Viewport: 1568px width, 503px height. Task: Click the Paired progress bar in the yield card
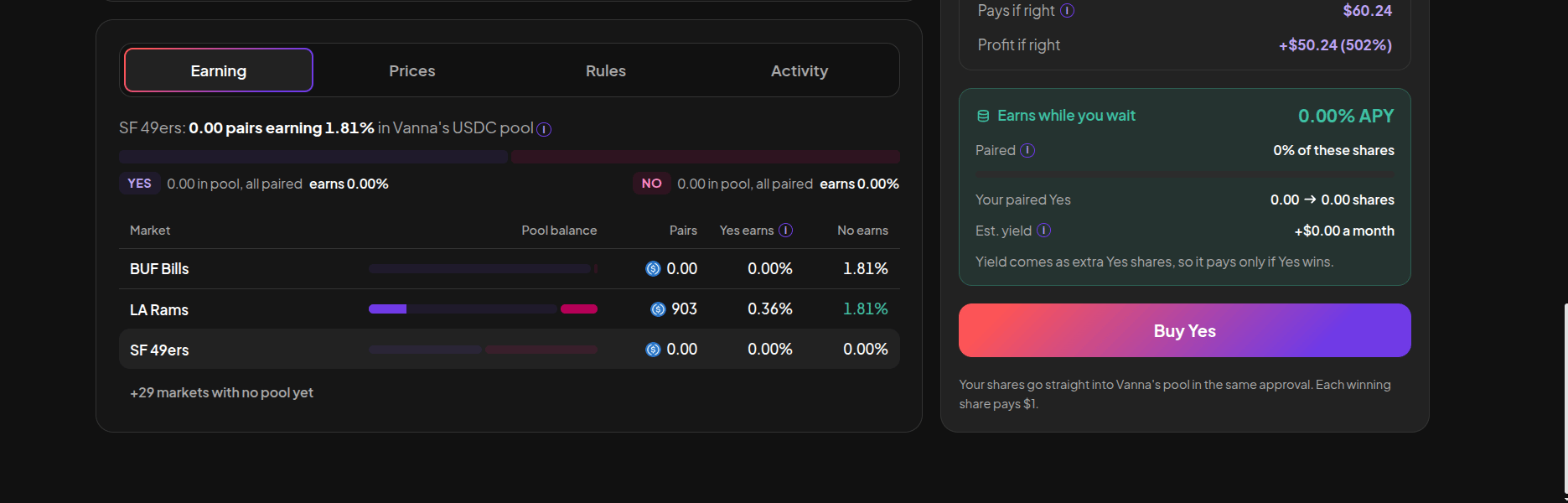coord(1184,174)
